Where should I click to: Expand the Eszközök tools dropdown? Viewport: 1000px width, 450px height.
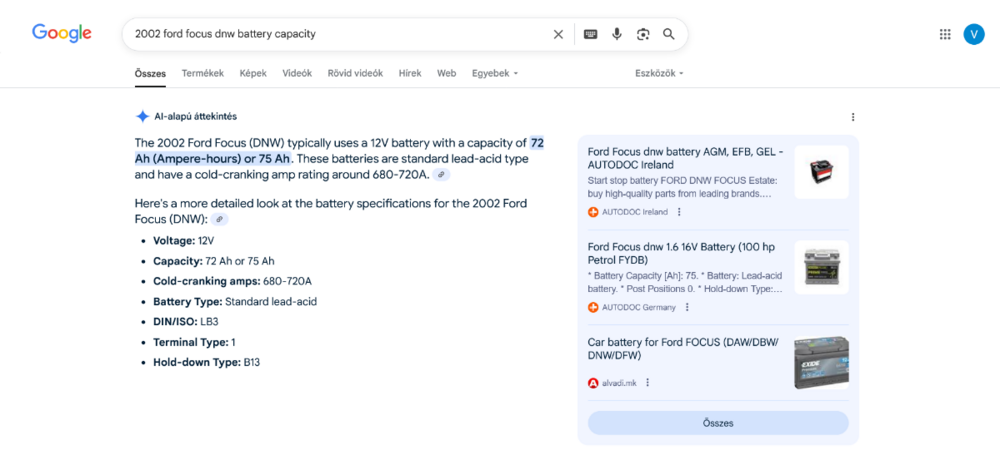(x=659, y=73)
